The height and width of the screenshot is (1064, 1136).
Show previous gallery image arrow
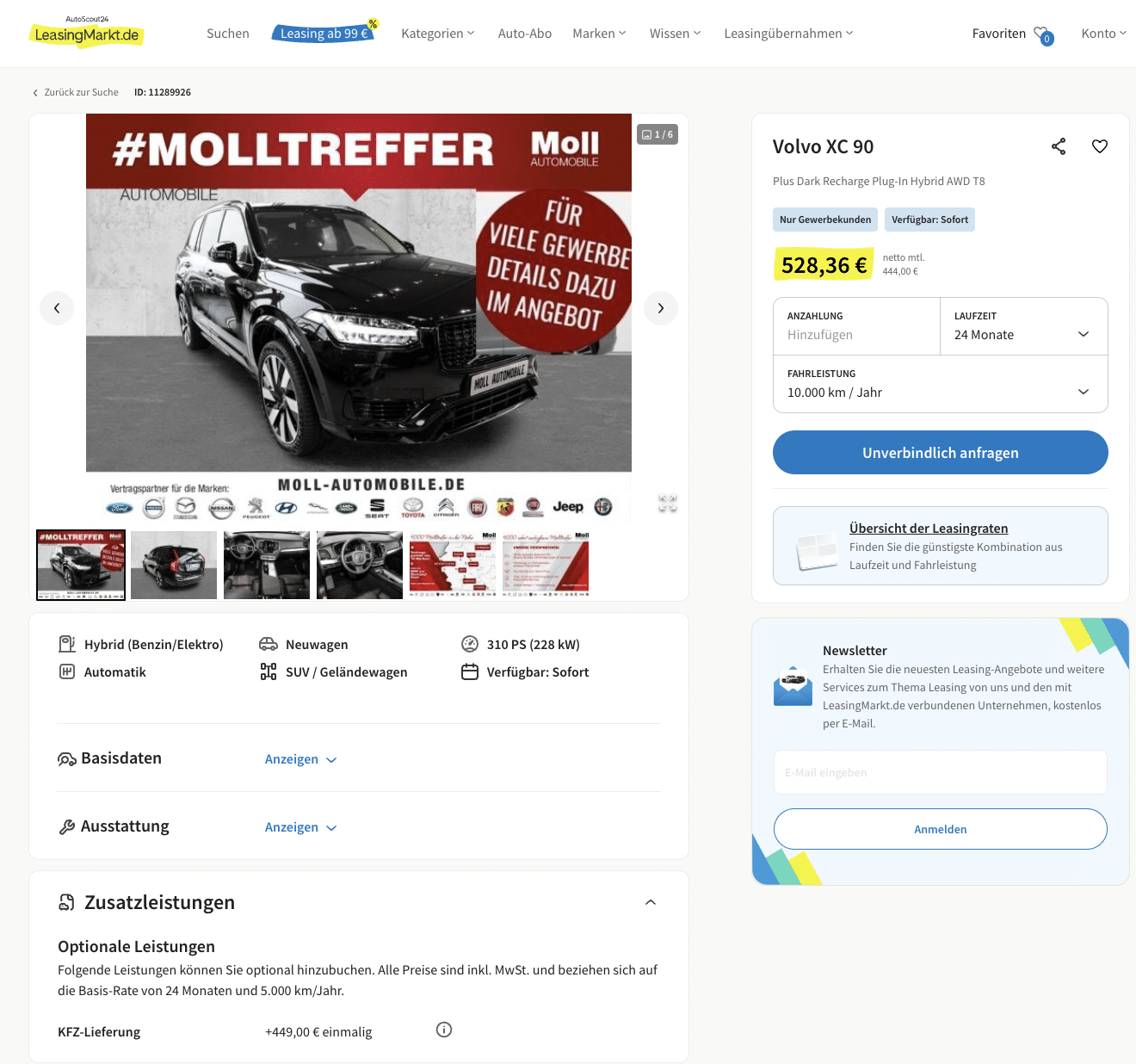click(57, 308)
